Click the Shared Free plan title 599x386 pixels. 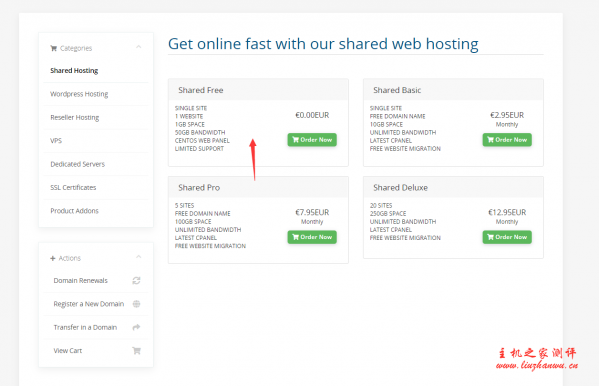tap(201, 90)
